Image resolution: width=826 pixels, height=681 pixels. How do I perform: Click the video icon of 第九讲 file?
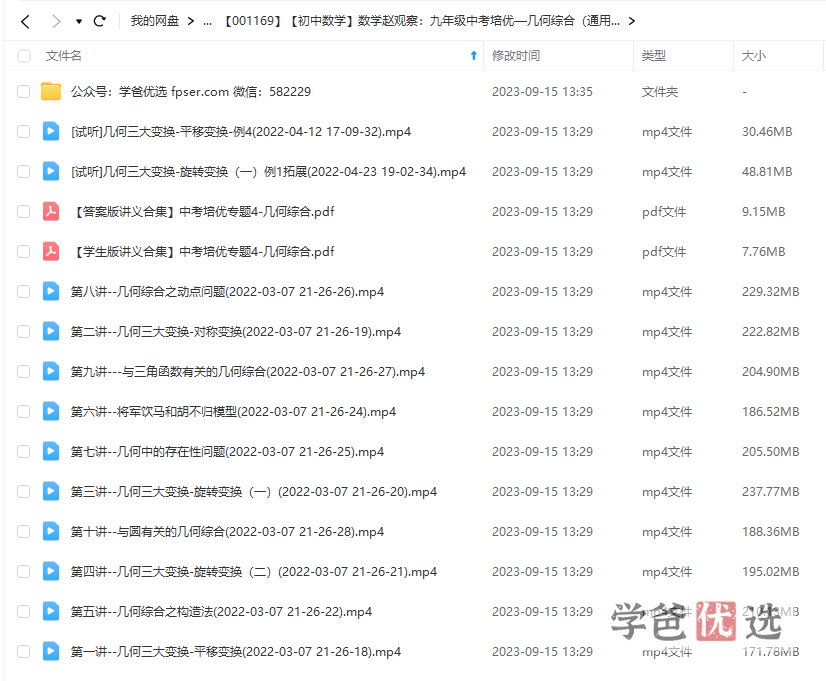click(x=51, y=371)
